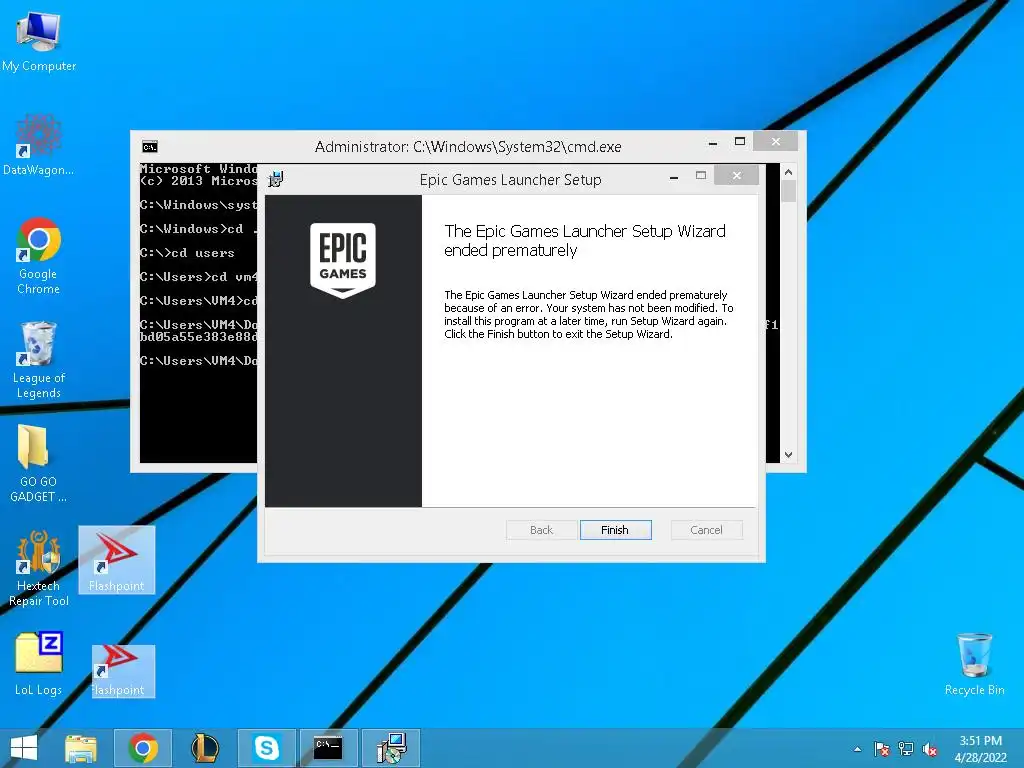This screenshot has width=1024, height=768.
Task: Close the Epic Games Launcher Setup window
Action: [737, 175]
